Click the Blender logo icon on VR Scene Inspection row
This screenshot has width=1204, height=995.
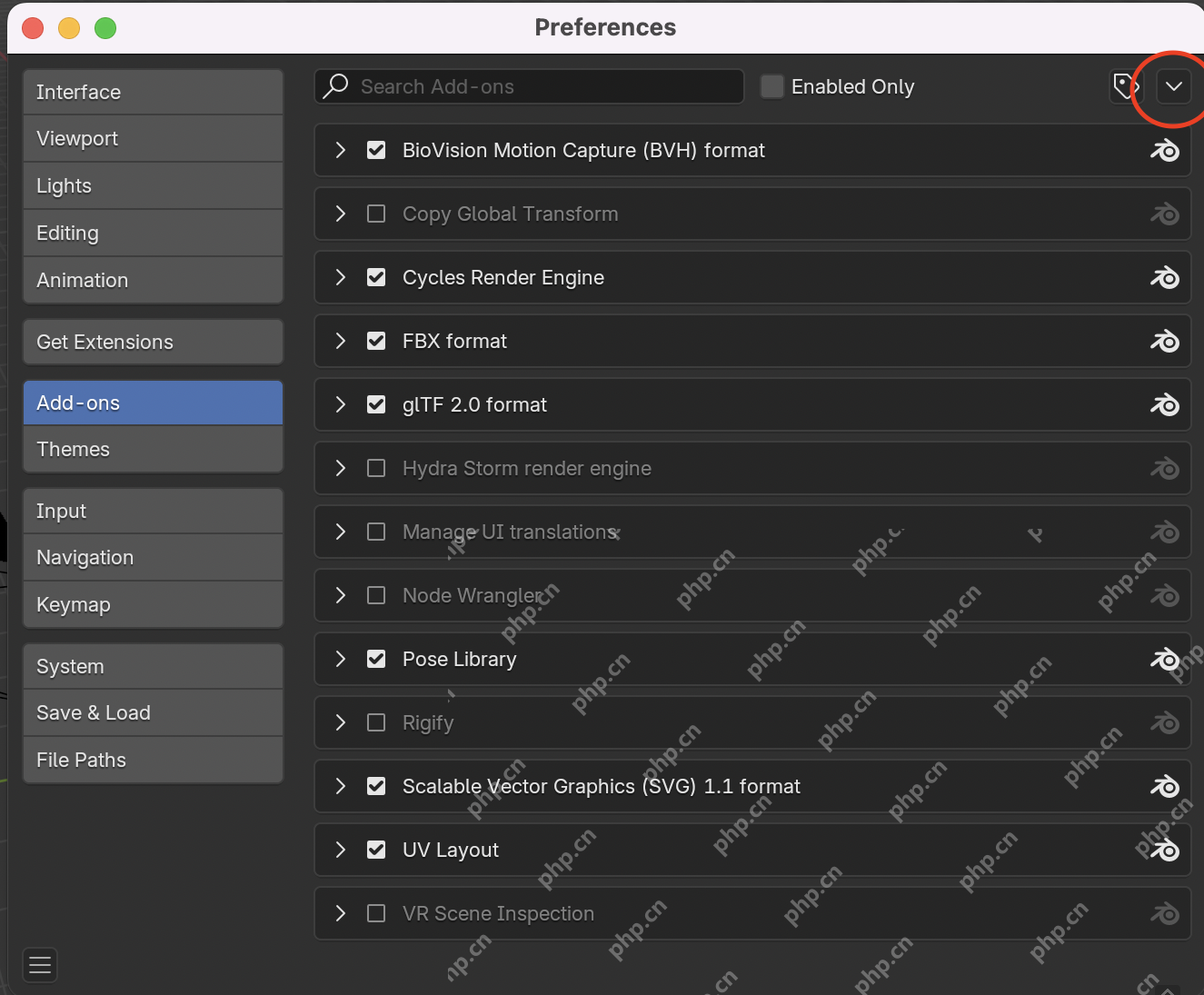[1165, 913]
